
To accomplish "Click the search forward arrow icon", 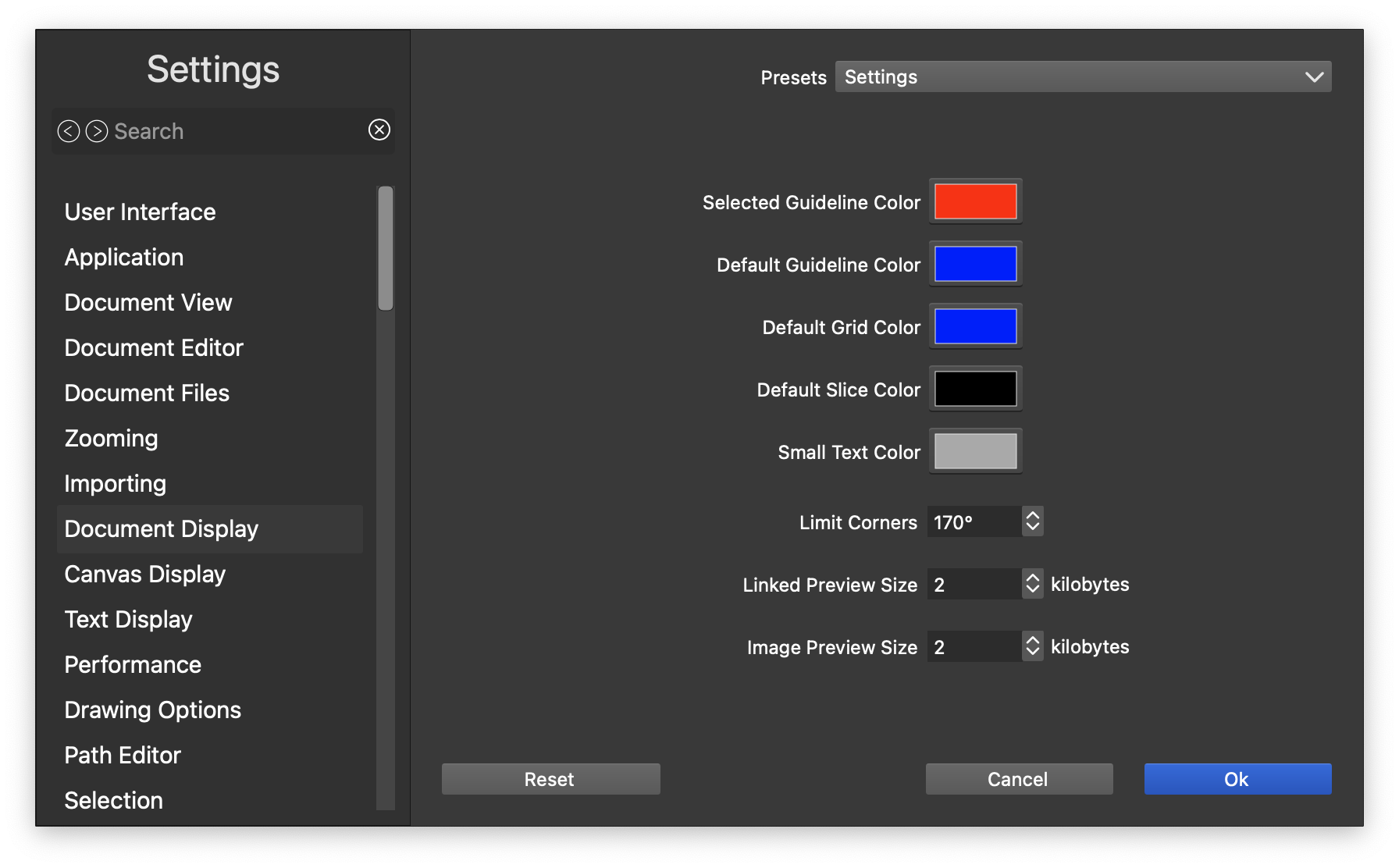I will 97,131.
